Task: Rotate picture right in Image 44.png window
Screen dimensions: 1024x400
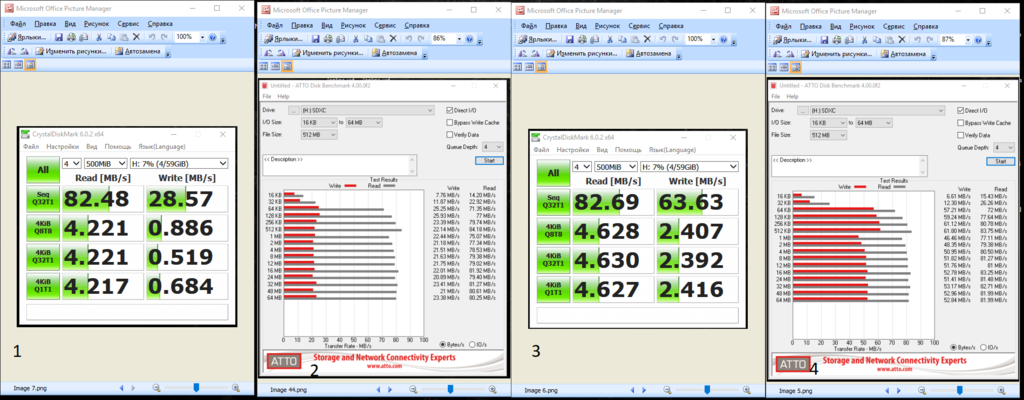Action: (x=281, y=53)
